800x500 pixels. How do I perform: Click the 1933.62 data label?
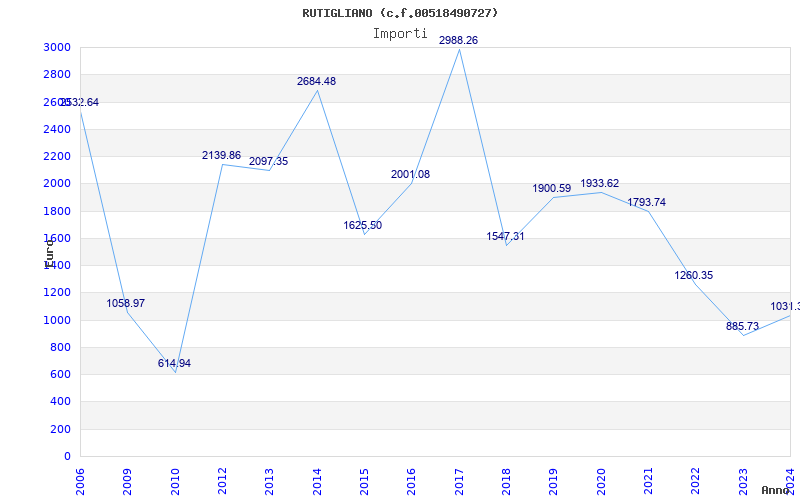point(599,183)
